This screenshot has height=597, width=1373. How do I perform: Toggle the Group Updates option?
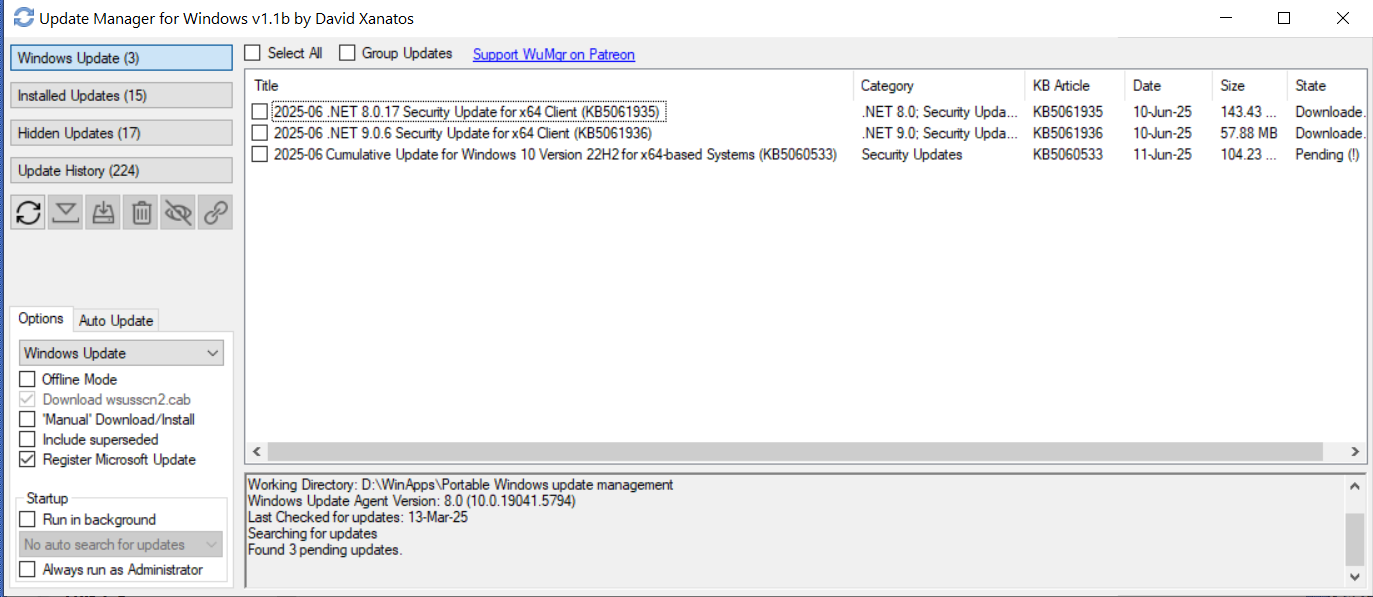coord(347,53)
